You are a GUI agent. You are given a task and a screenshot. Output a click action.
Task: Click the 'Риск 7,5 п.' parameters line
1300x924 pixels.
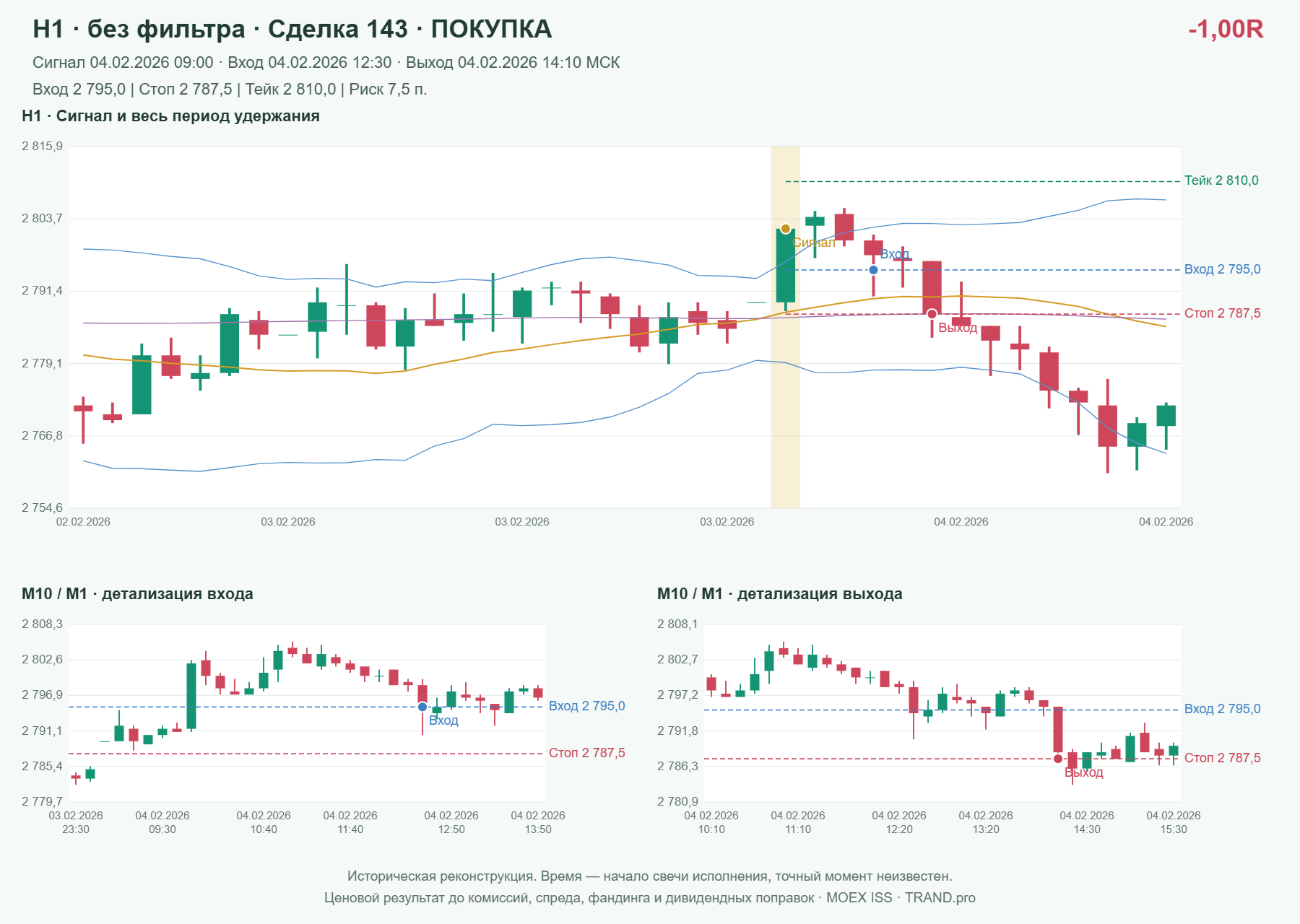click(x=230, y=90)
